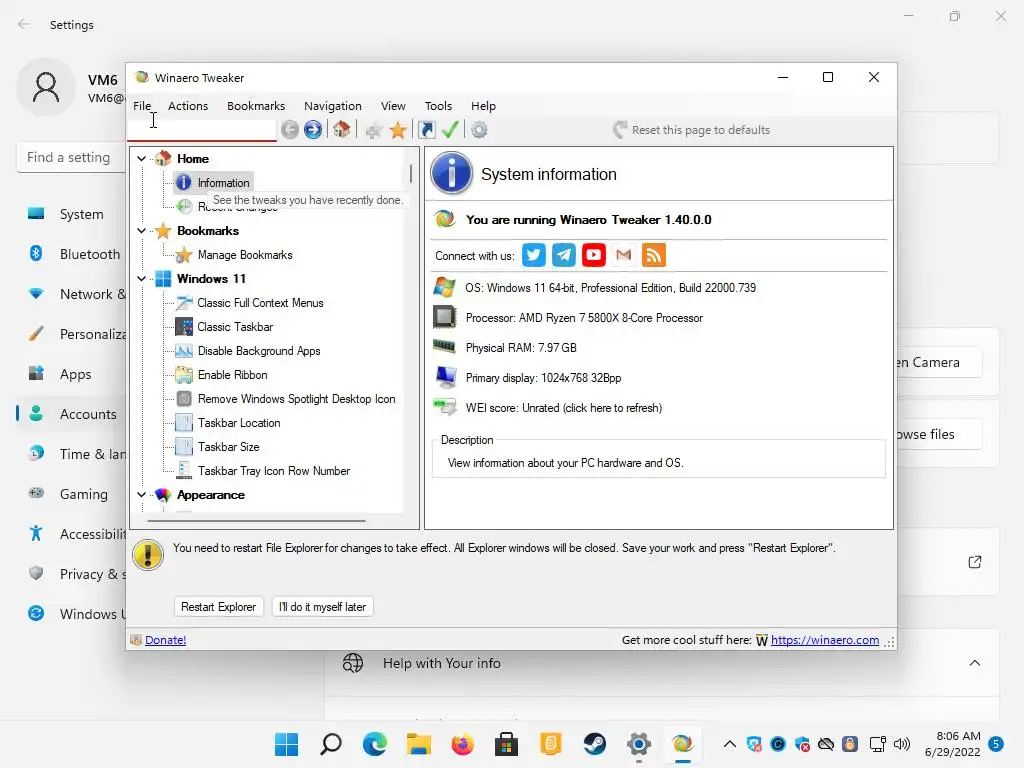The height and width of the screenshot is (768, 1024).
Task: Collapse Help with Your info section
Action: click(x=974, y=663)
